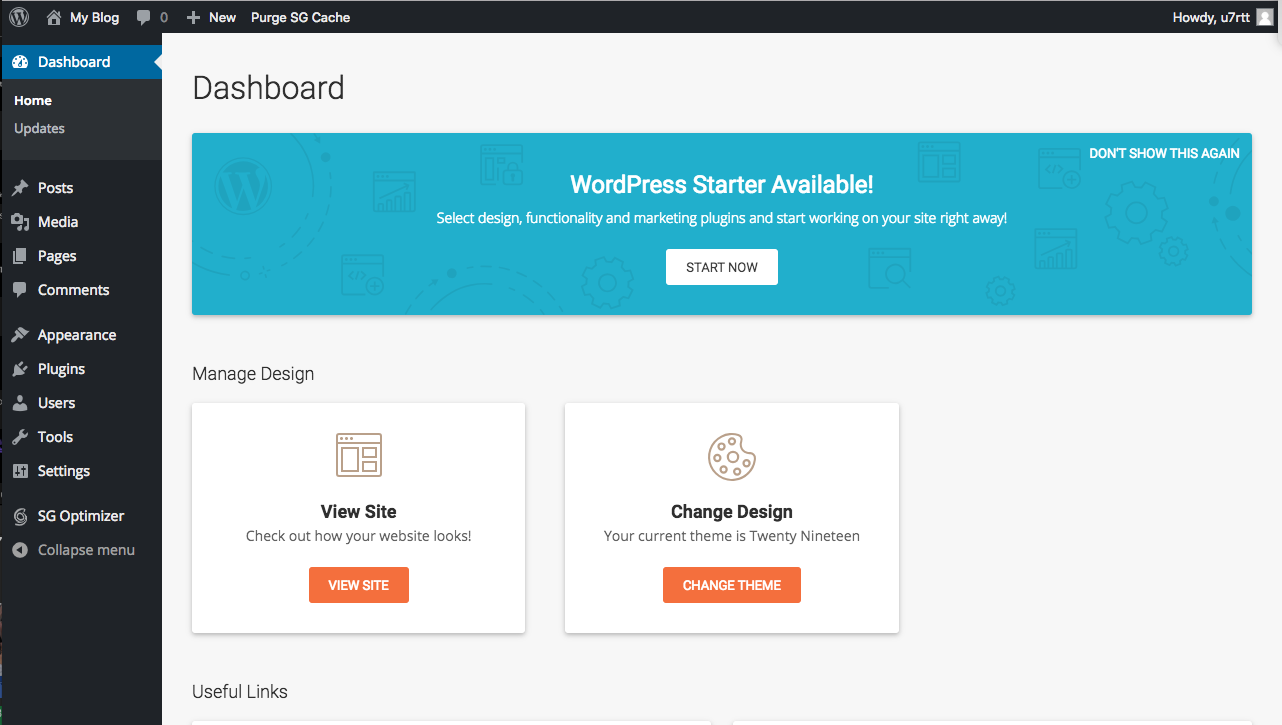The width and height of the screenshot is (1282, 725).
Task: Click the user avatar next to Howdy, u7rtt
Action: point(1265,17)
